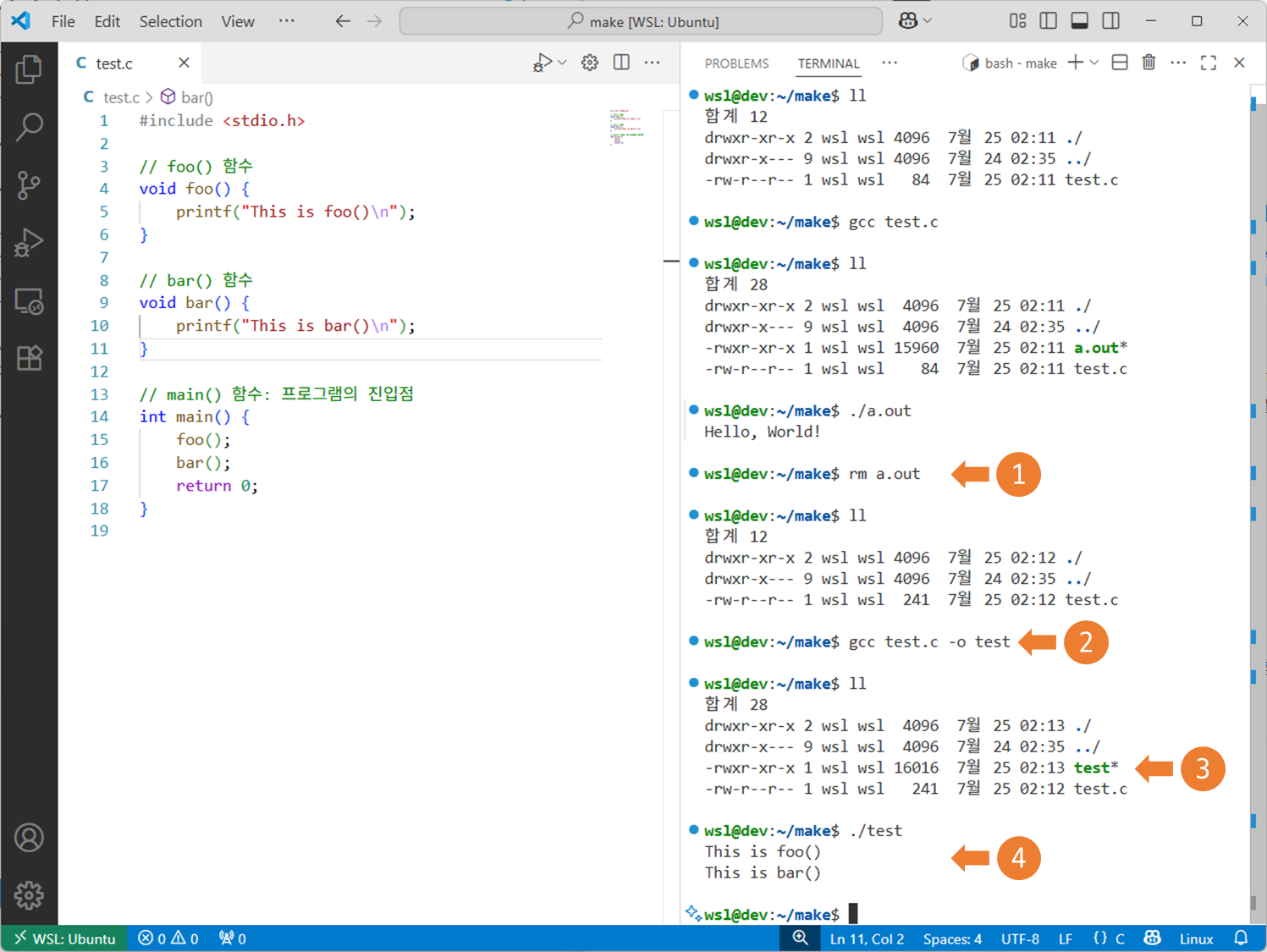This screenshot has height=952, width=1267.
Task: Click the make [WSL: Ubuntu] command center
Action: pyautogui.click(x=641, y=21)
